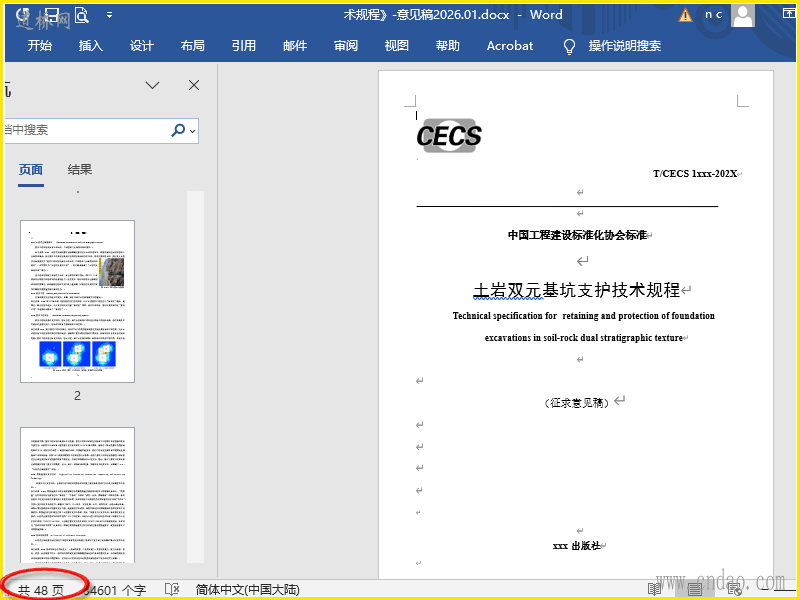The image size is (800, 600).
Task: Select the page thumbnail below page 2
Action: click(x=78, y=495)
